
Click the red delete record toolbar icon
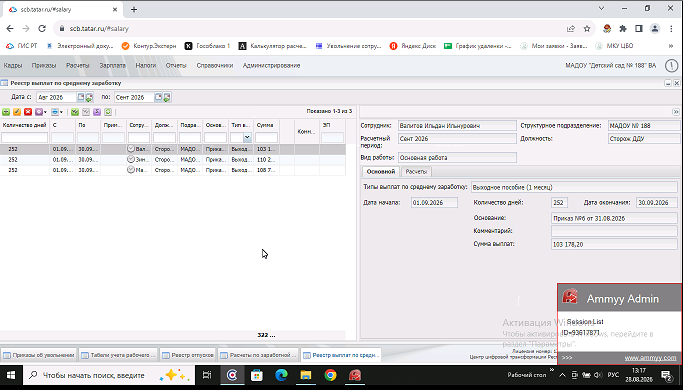28,112
